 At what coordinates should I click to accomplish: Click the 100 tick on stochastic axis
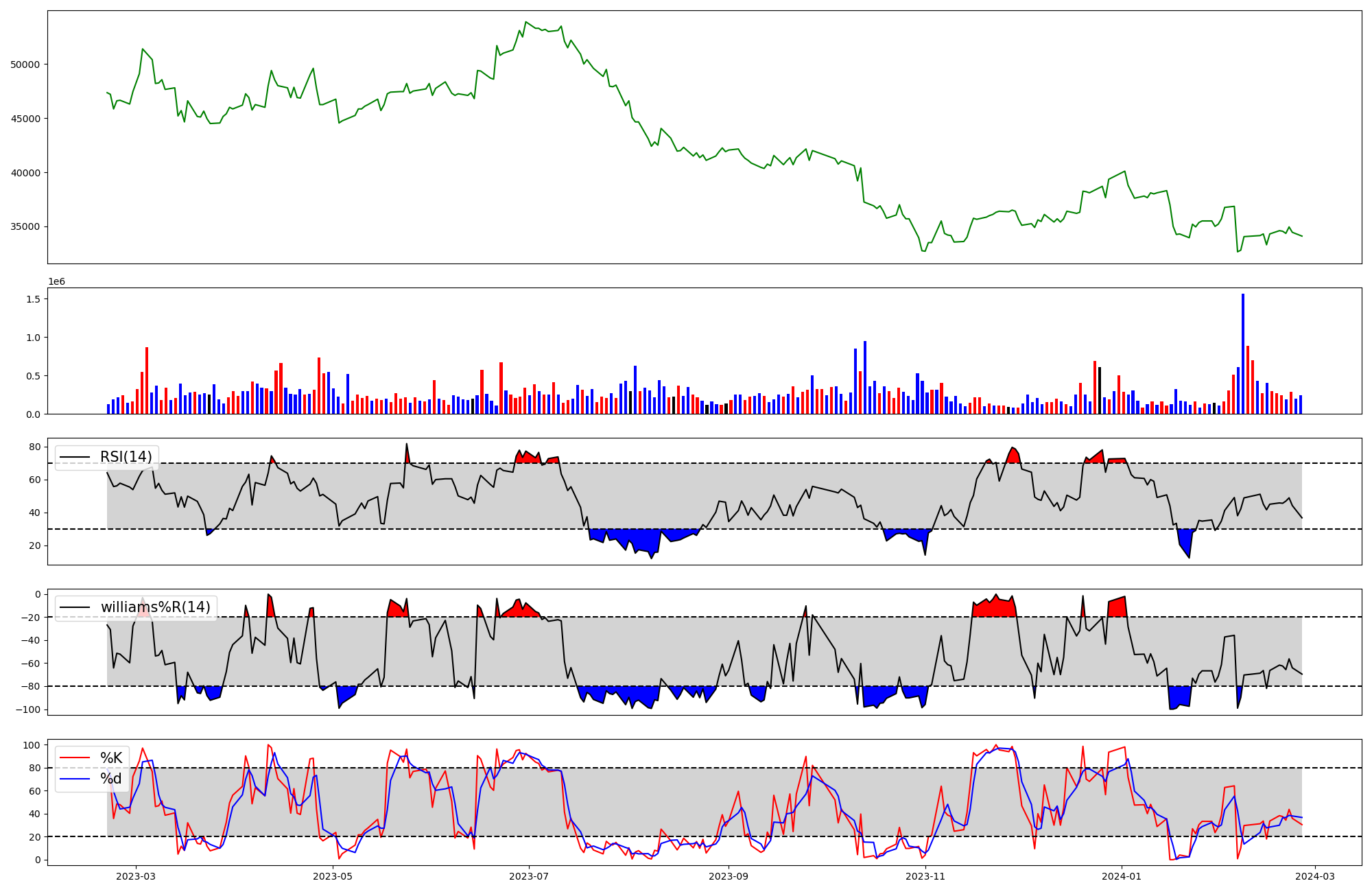(x=32, y=745)
